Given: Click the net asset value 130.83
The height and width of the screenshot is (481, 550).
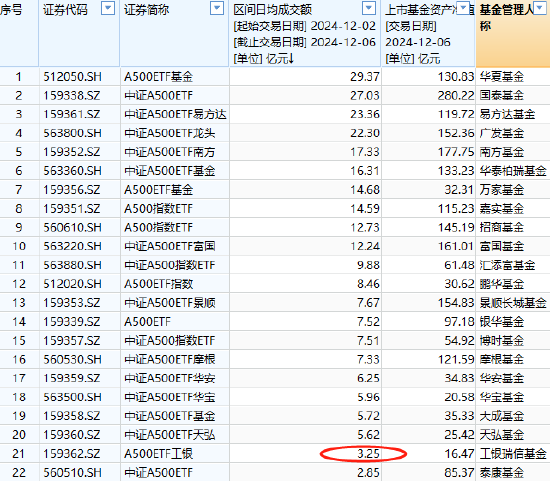Looking at the screenshot, I should coord(456,76).
